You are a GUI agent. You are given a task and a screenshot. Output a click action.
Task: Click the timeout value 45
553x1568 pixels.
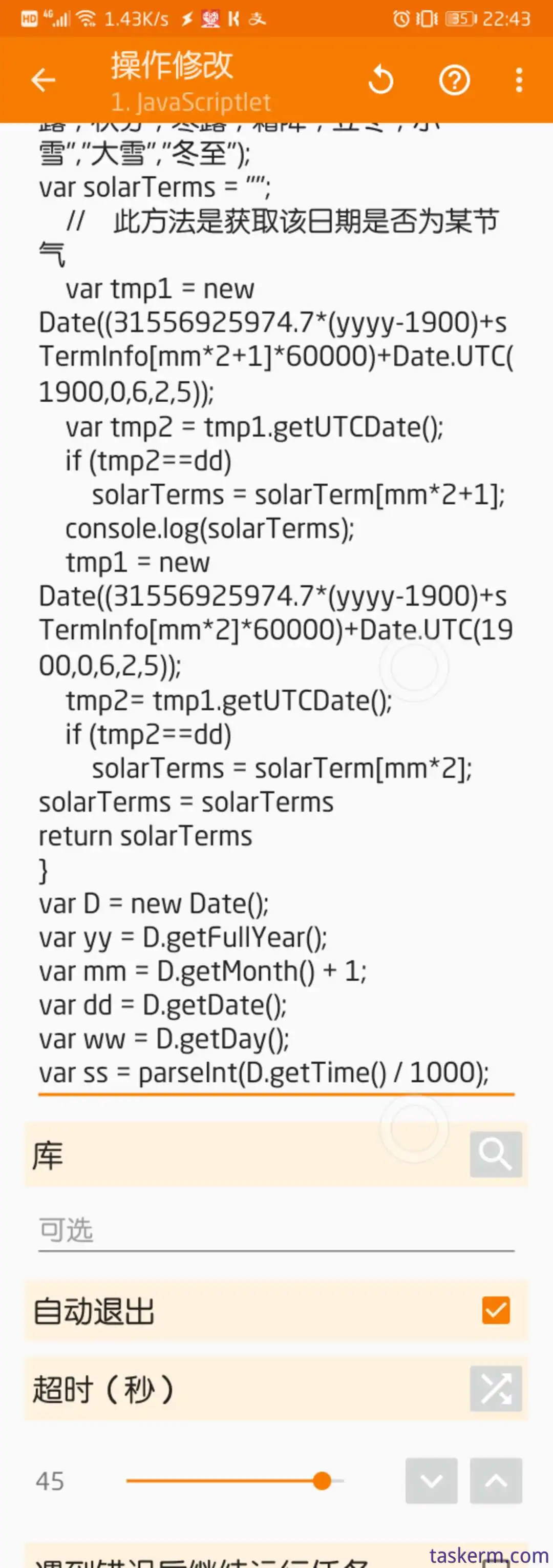click(50, 1481)
